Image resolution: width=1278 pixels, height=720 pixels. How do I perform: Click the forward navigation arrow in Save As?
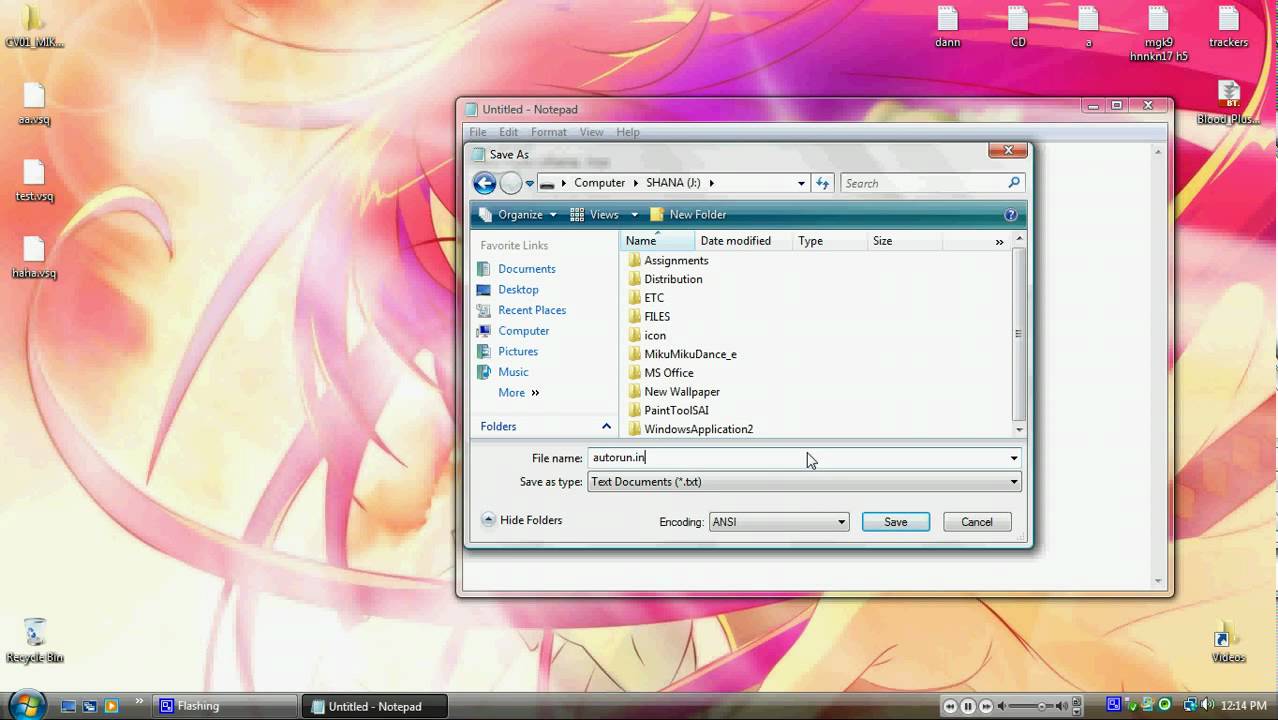[511, 183]
